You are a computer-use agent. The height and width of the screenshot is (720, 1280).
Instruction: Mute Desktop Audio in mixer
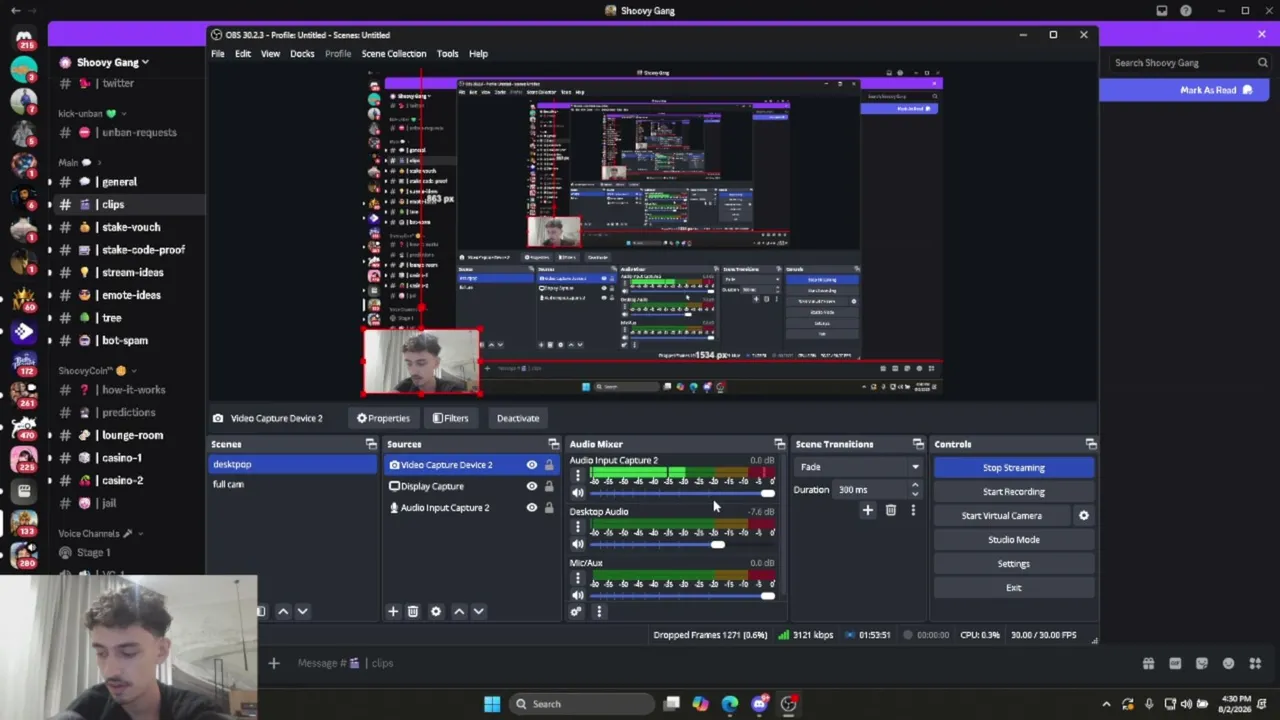point(577,544)
